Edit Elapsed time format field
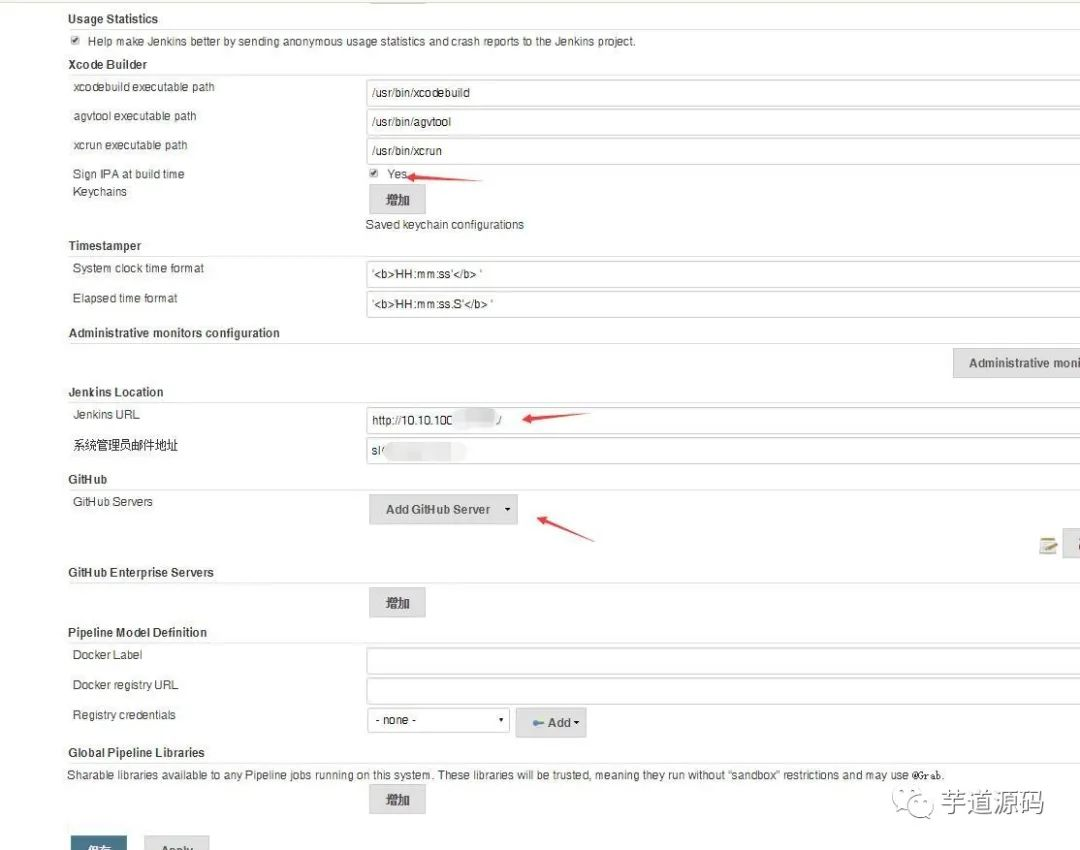 723,304
